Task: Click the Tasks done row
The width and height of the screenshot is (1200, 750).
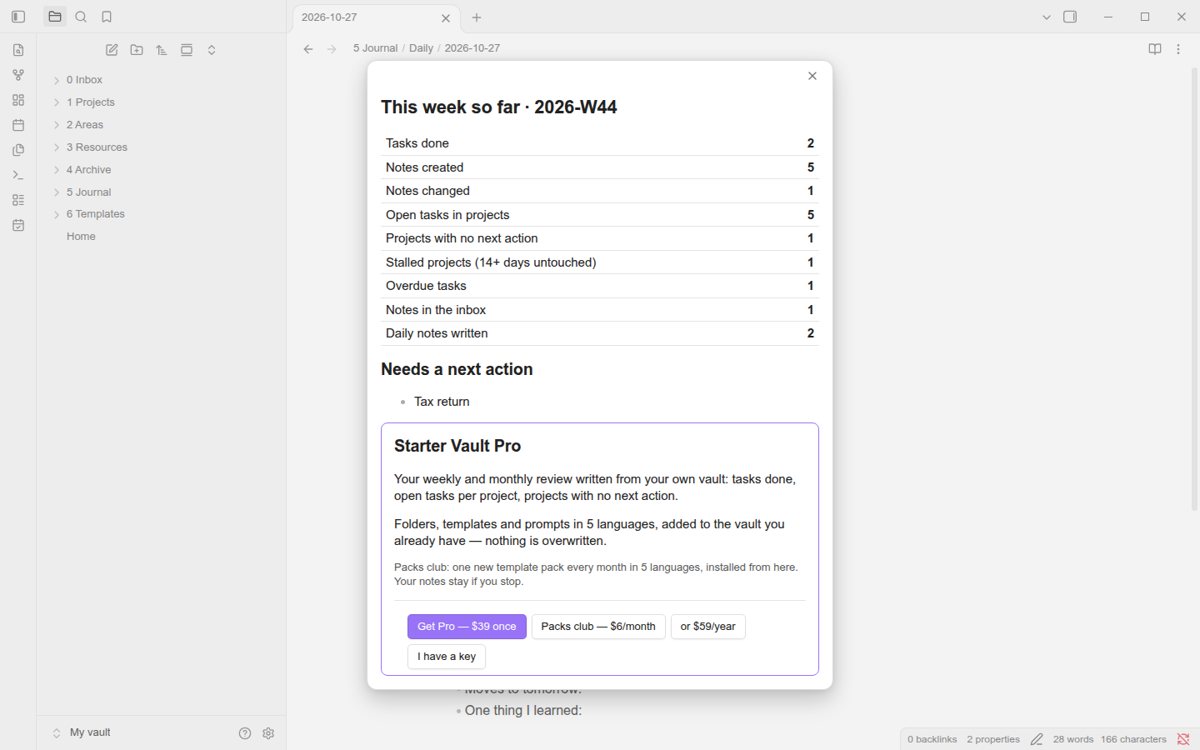Action: coord(600,143)
